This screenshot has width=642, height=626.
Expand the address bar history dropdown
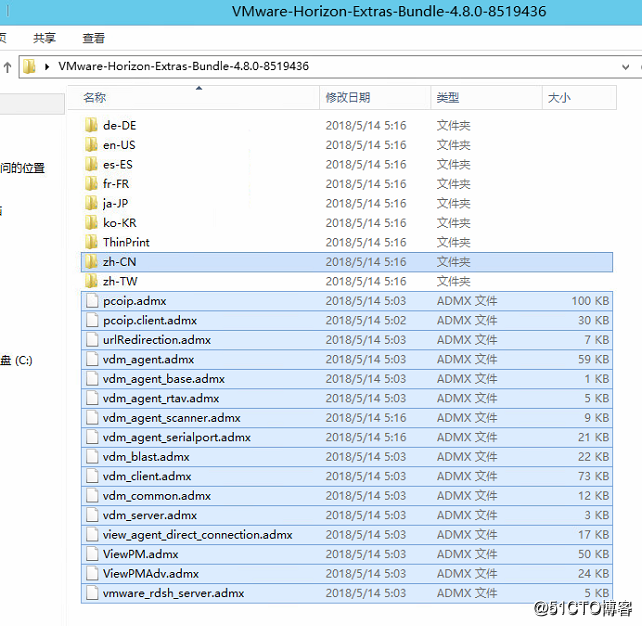625,67
